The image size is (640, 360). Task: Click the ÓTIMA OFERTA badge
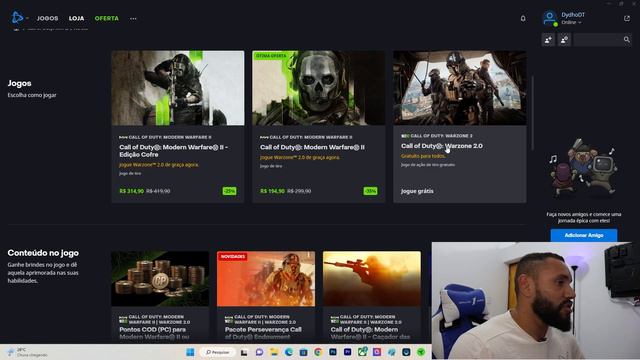271,56
